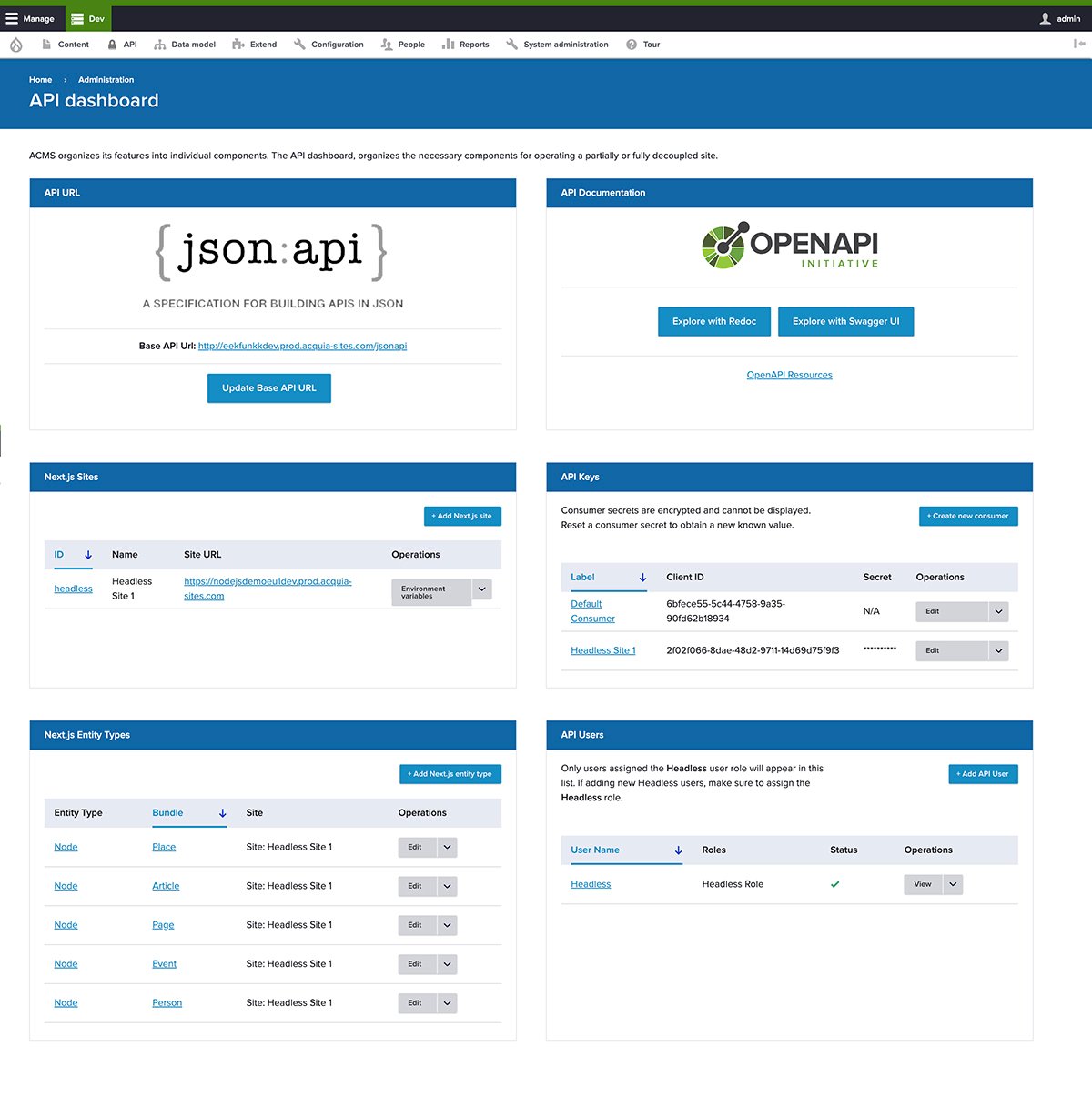Click the home icon in the toolbar
1092x1107 pixels.
[15, 44]
